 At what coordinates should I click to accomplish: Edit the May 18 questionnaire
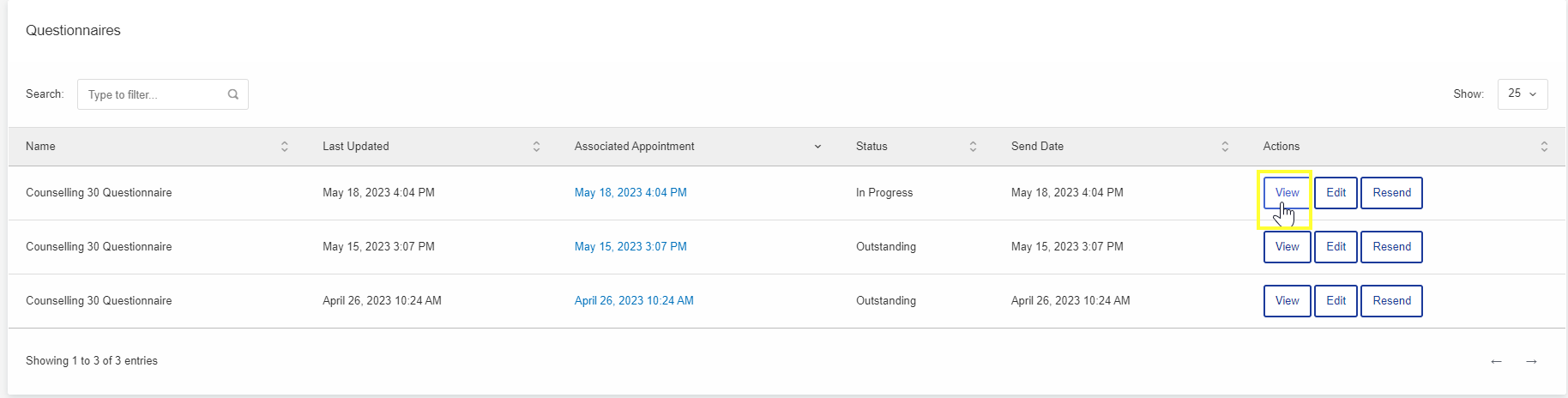tap(1336, 193)
